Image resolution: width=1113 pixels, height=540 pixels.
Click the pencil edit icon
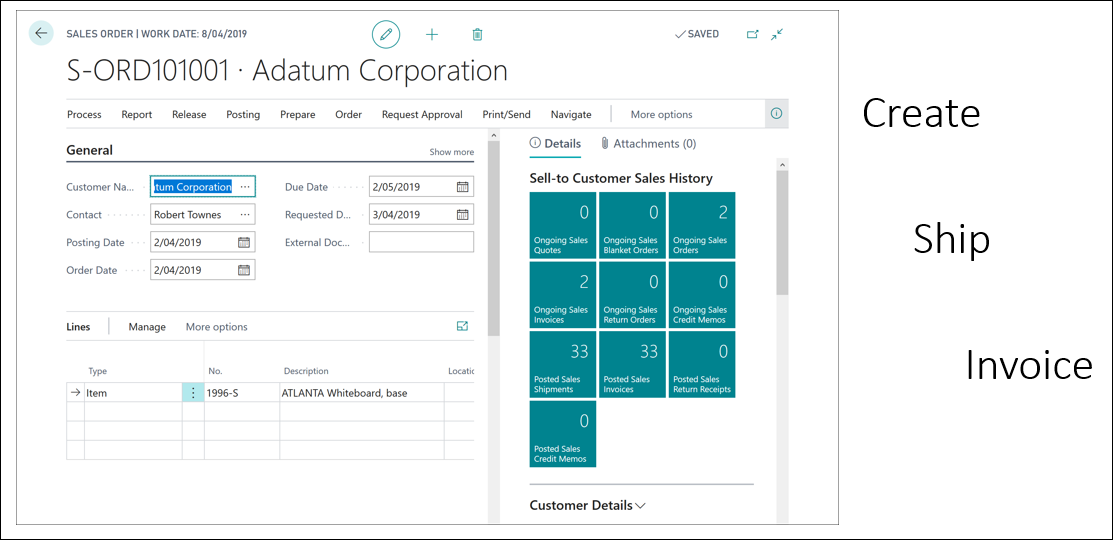[386, 34]
